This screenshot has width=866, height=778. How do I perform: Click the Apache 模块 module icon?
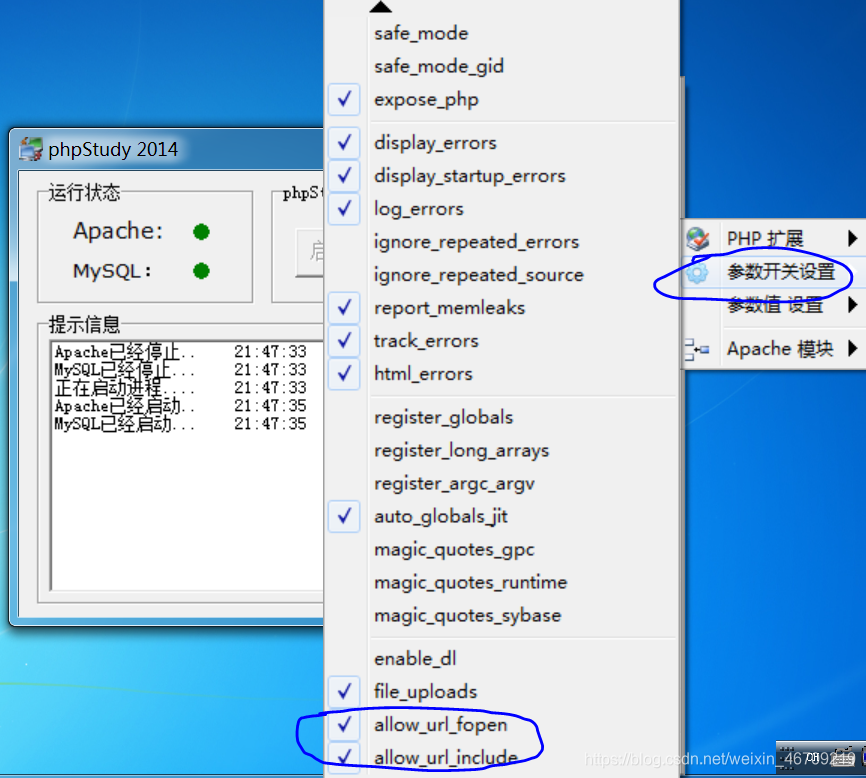coord(696,350)
